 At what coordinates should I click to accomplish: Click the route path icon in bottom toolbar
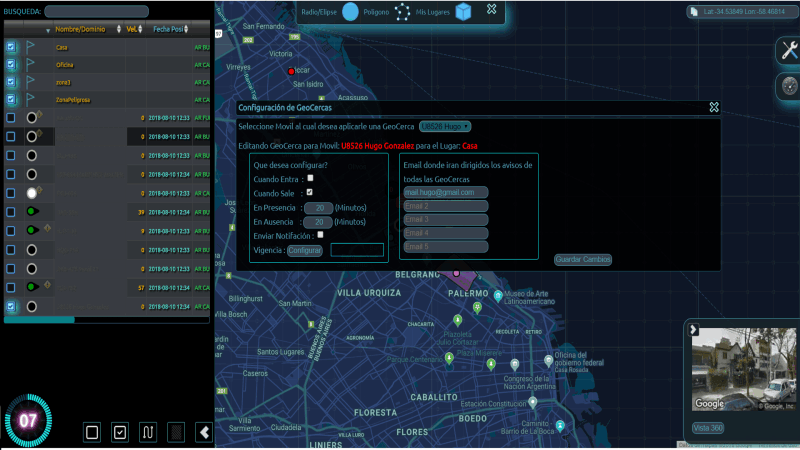tap(148, 432)
